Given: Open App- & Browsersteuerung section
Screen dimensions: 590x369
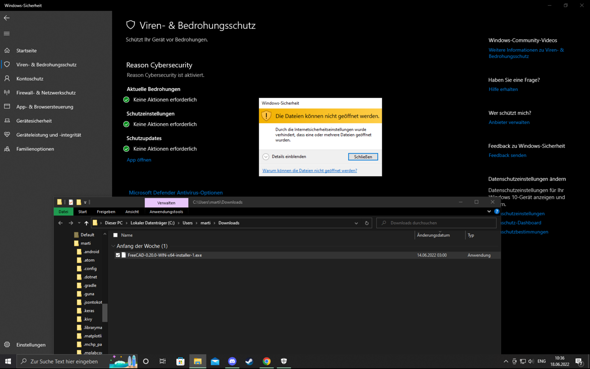Looking at the screenshot, I should (x=44, y=107).
